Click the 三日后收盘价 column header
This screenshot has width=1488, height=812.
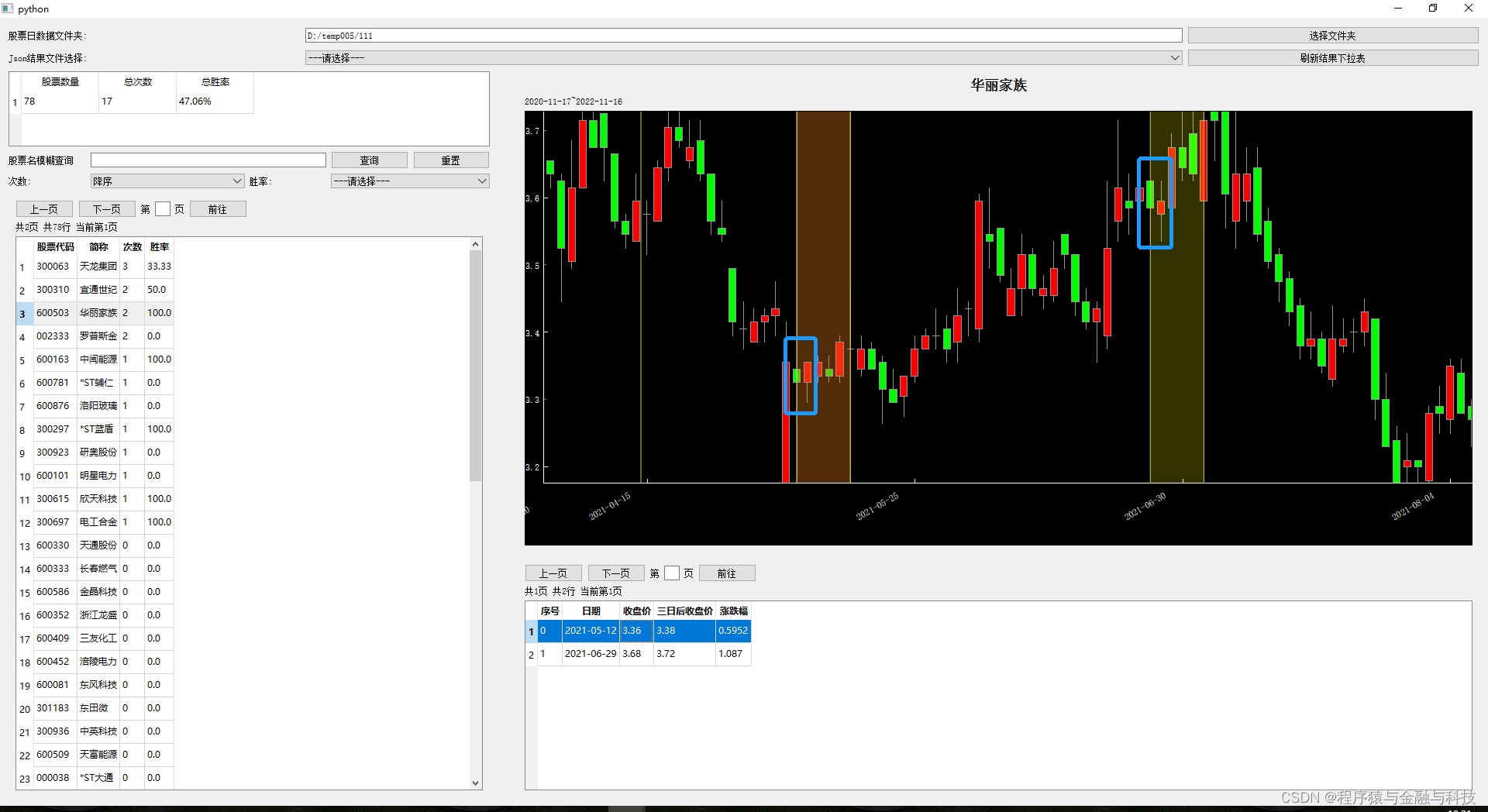(x=685, y=611)
